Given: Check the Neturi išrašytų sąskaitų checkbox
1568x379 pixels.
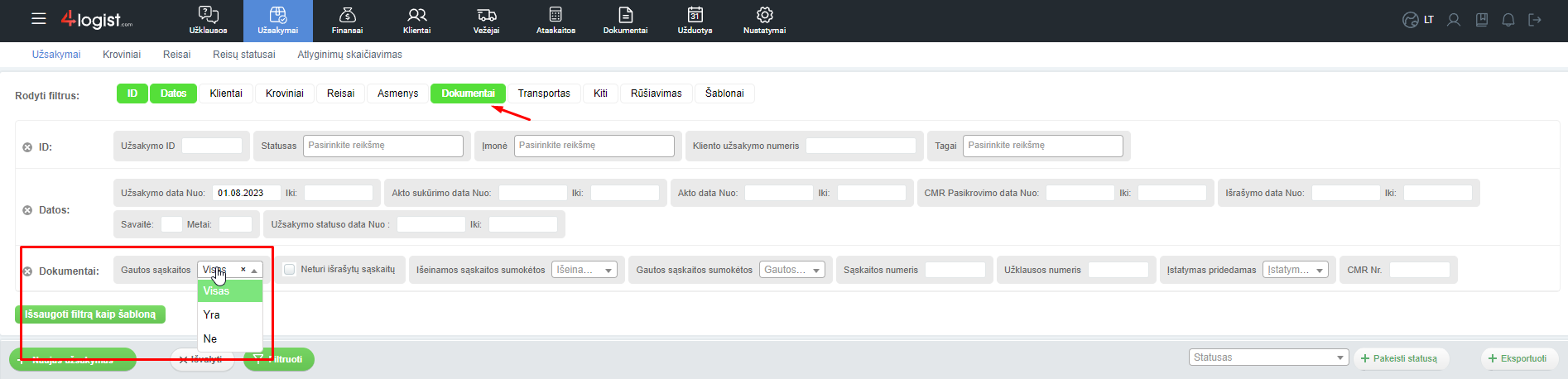Looking at the screenshot, I should click(289, 270).
